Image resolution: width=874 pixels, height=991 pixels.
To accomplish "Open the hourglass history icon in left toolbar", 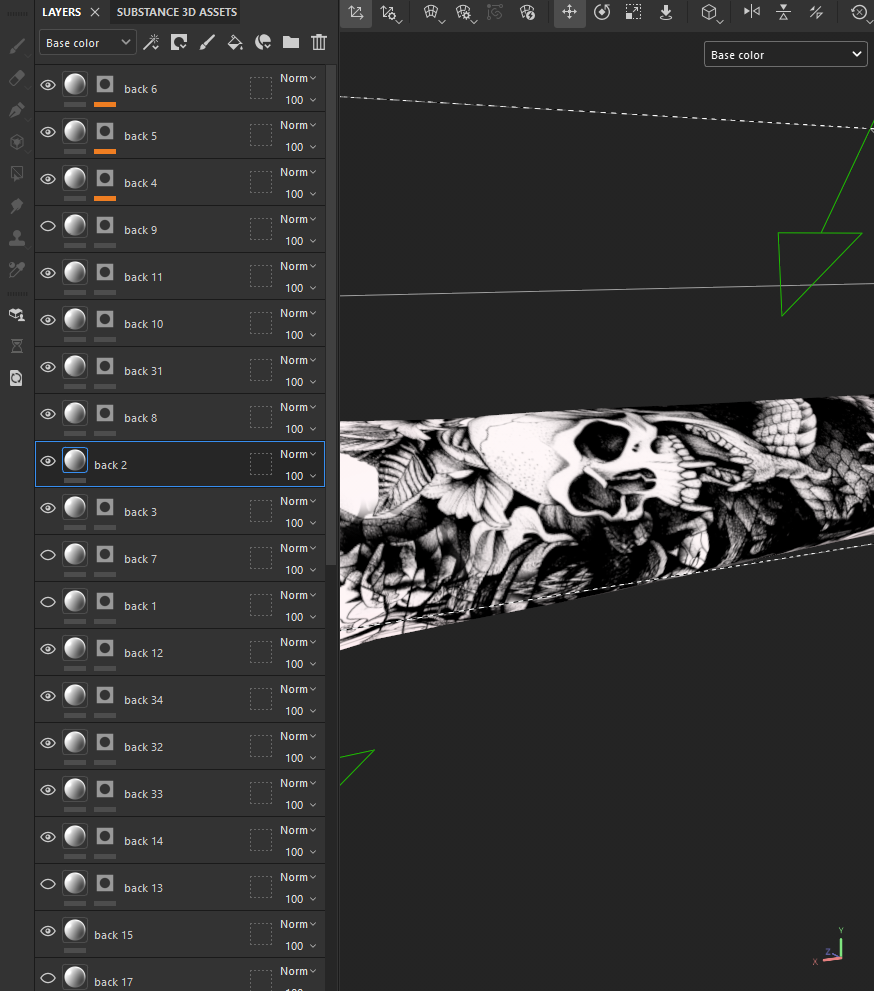I will 17,346.
